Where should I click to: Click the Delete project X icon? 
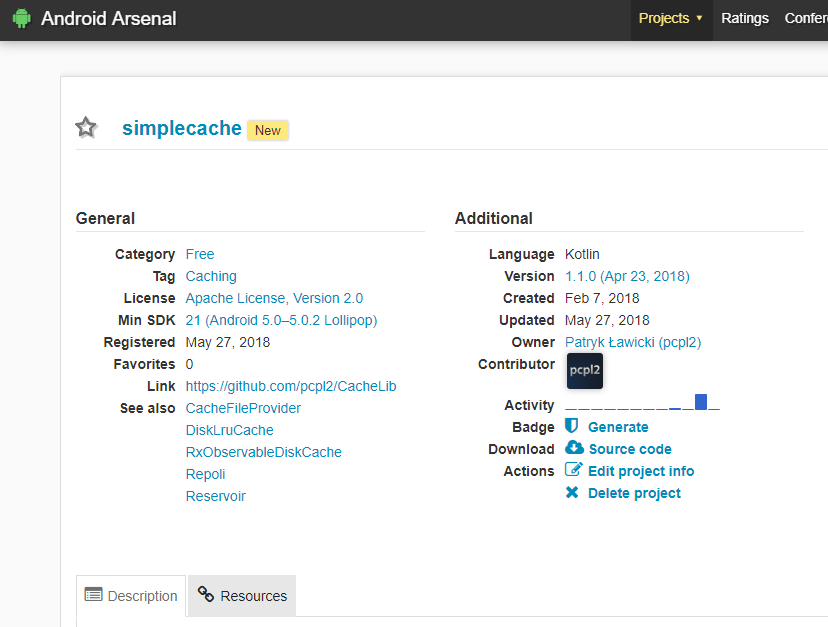pos(572,493)
